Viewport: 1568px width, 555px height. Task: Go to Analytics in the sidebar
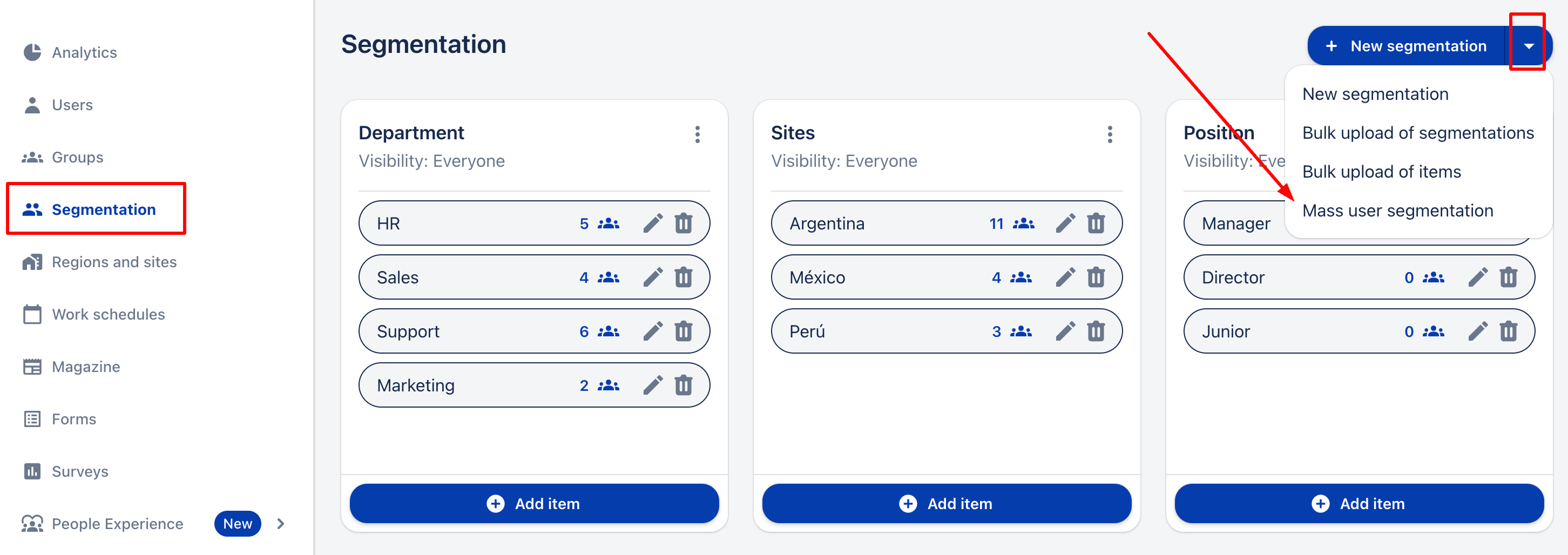84,52
